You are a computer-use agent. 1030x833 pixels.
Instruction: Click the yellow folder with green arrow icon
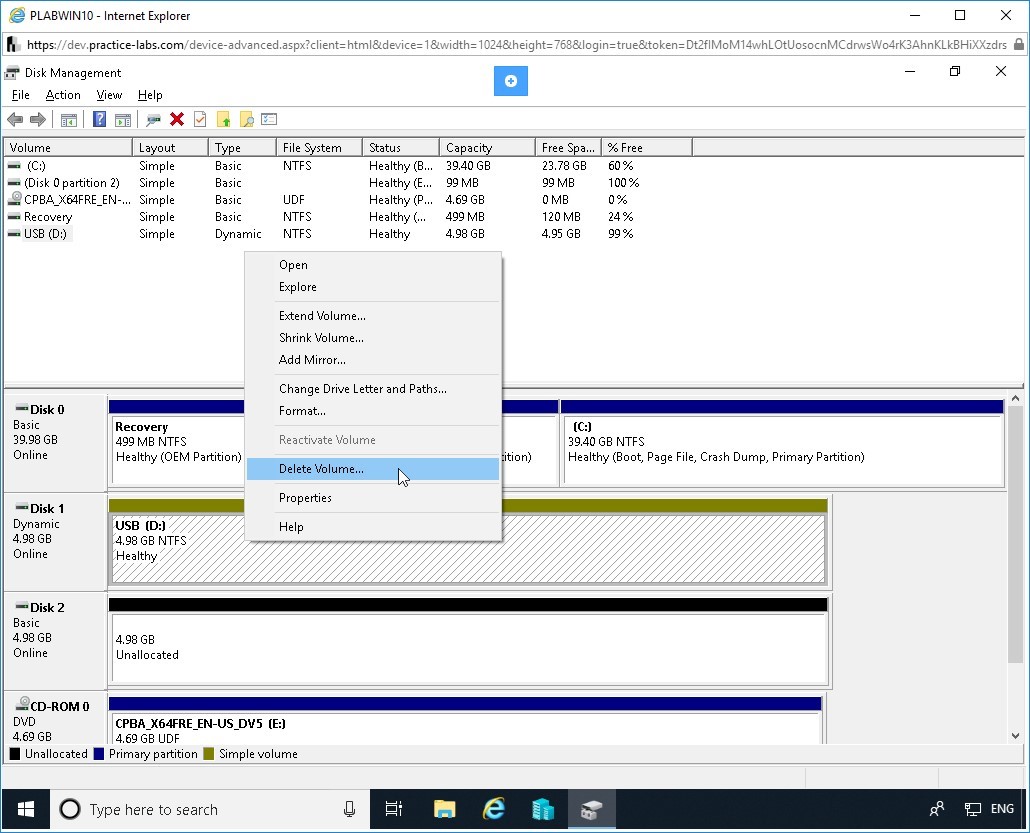(x=223, y=120)
